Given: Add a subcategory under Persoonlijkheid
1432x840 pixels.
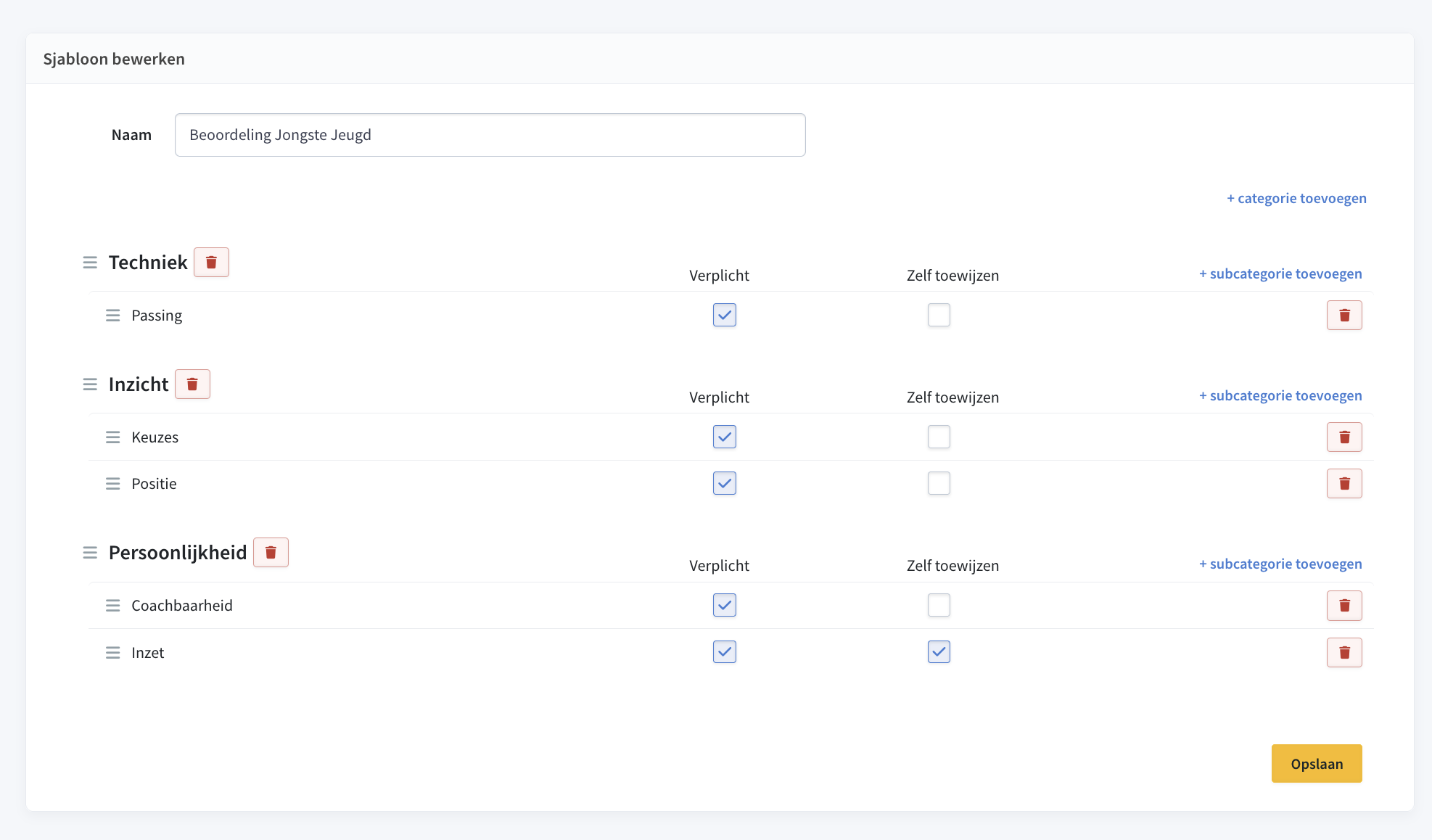Looking at the screenshot, I should [1280, 564].
